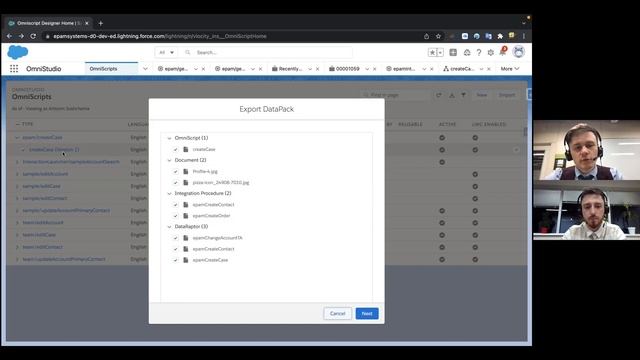Screen dimensions: 640x360
Task: Open dropdown on the Recently... tab
Action: [310, 69]
